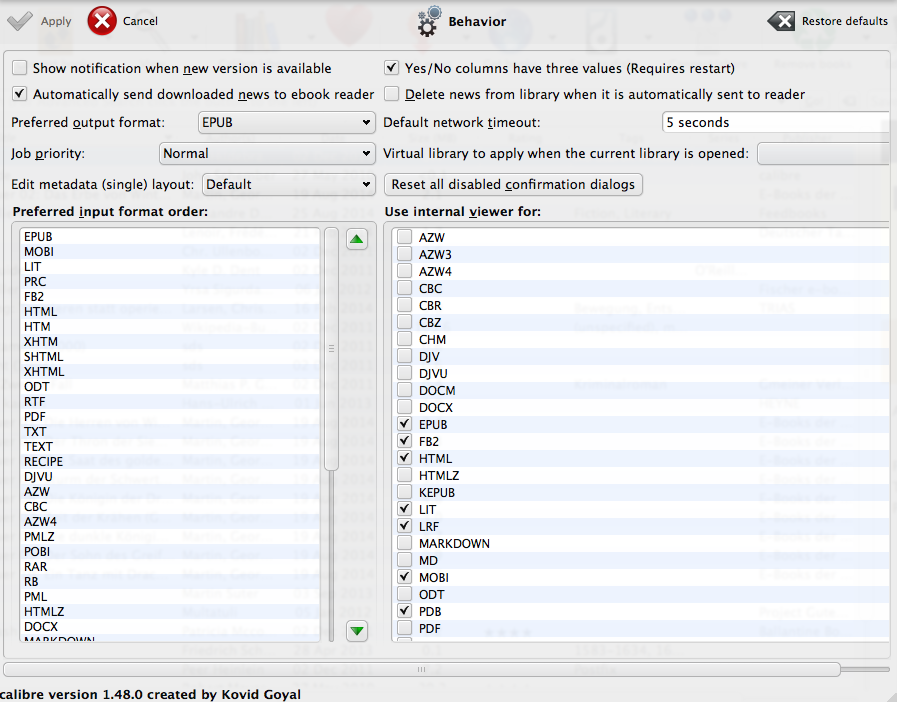Click the red Cancel X icon

click(x=102, y=21)
